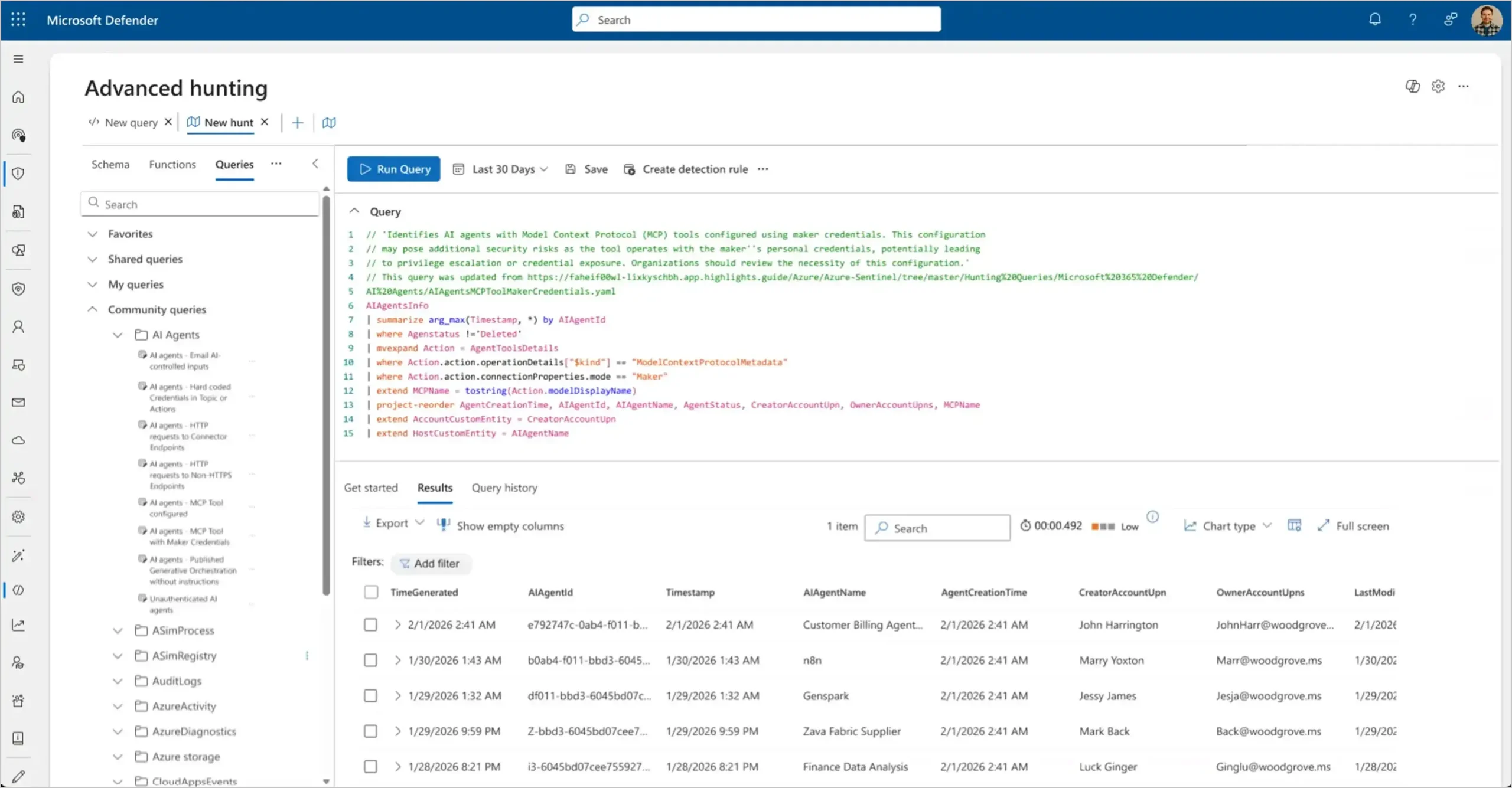Open the envelope icon in the sidebar
1512x788 pixels.
coord(18,403)
